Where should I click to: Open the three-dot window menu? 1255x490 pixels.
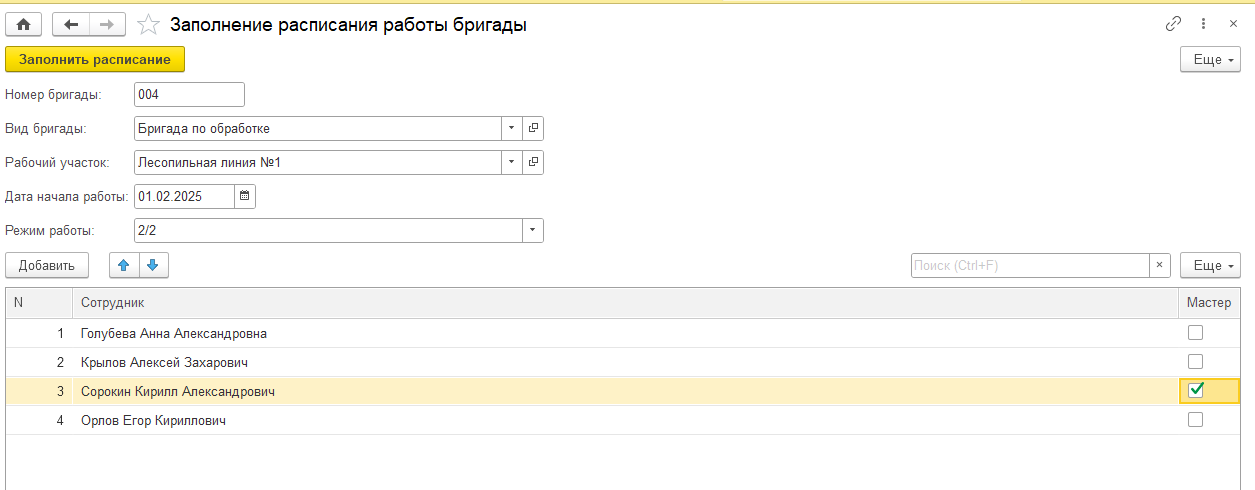point(1202,24)
